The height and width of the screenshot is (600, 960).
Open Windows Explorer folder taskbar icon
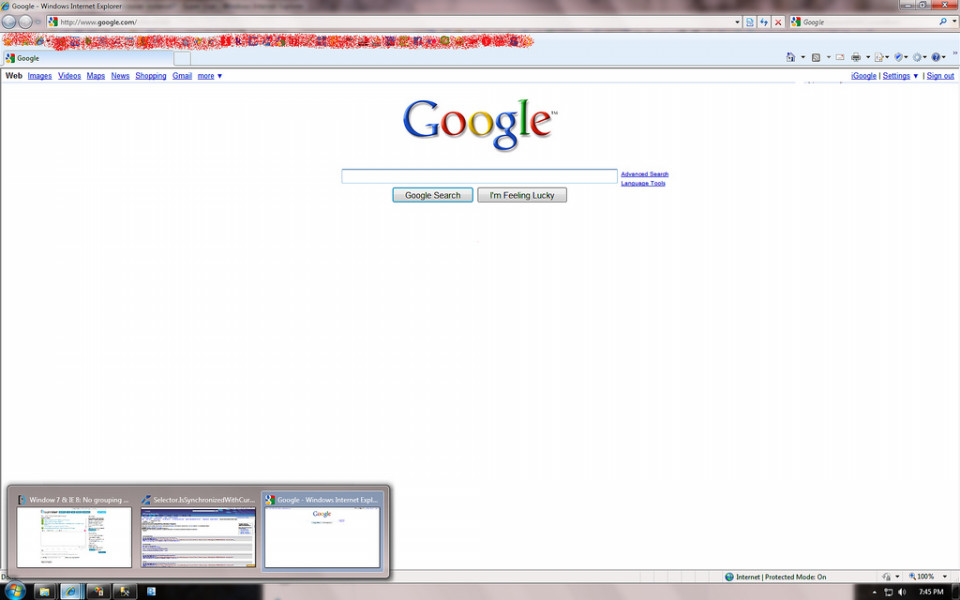[x=44, y=591]
